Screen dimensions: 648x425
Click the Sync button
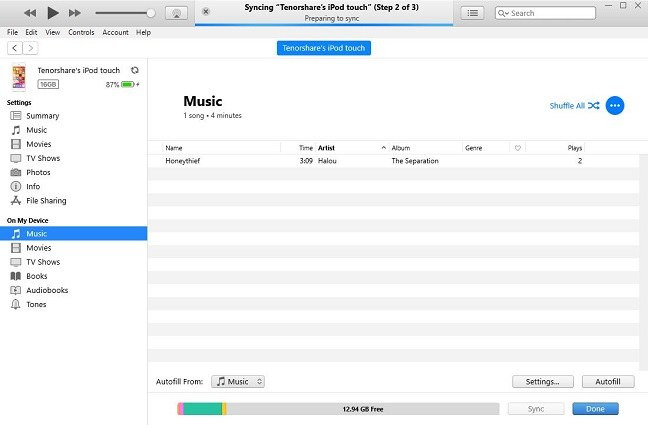[536, 409]
